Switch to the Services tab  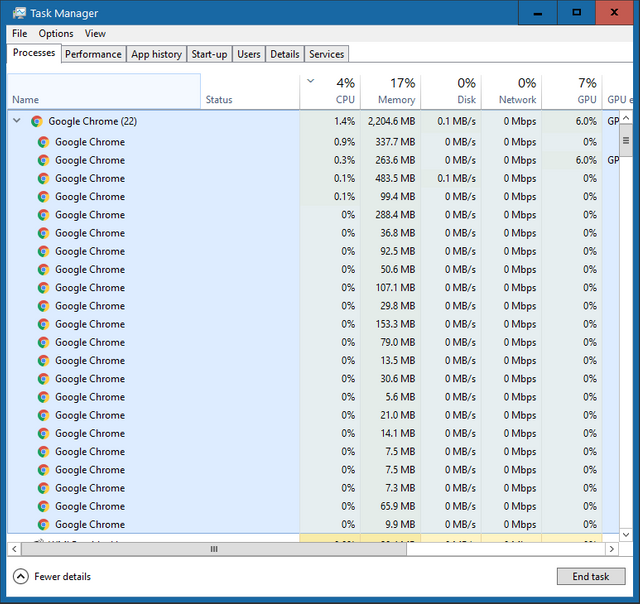coord(327,54)
